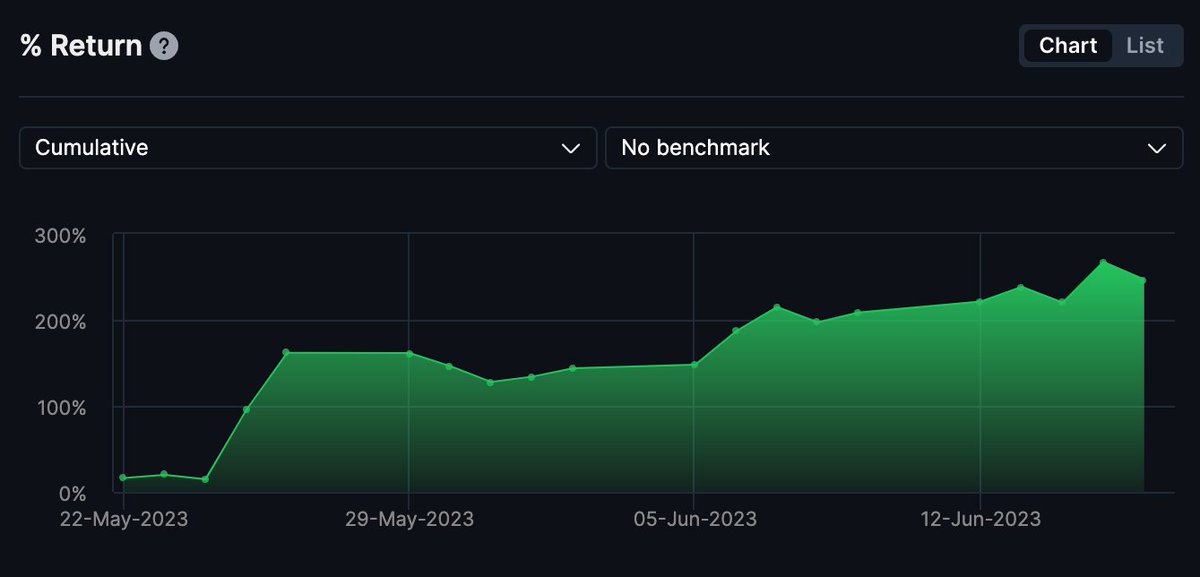
Task: Select the data point on the 12-Jun-2023 gridline
Action: click(980, 301)
